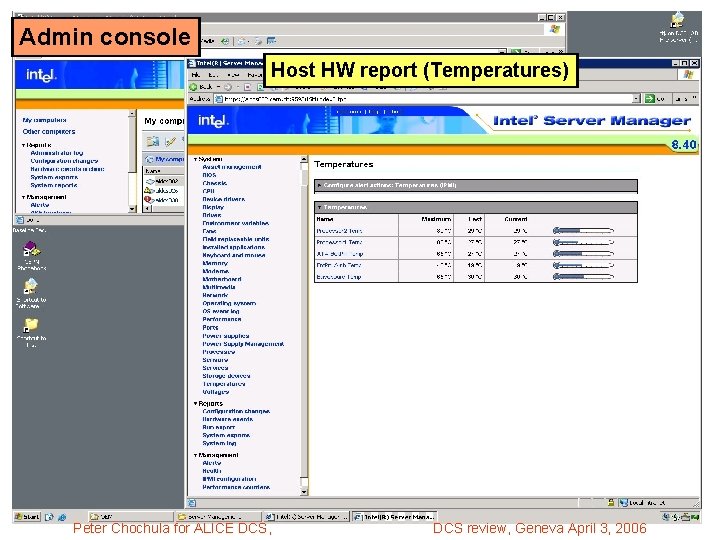720x540 pixels.
Task: Click the Forward arrow in Server Manager toolbar
Action: [228, 87]
